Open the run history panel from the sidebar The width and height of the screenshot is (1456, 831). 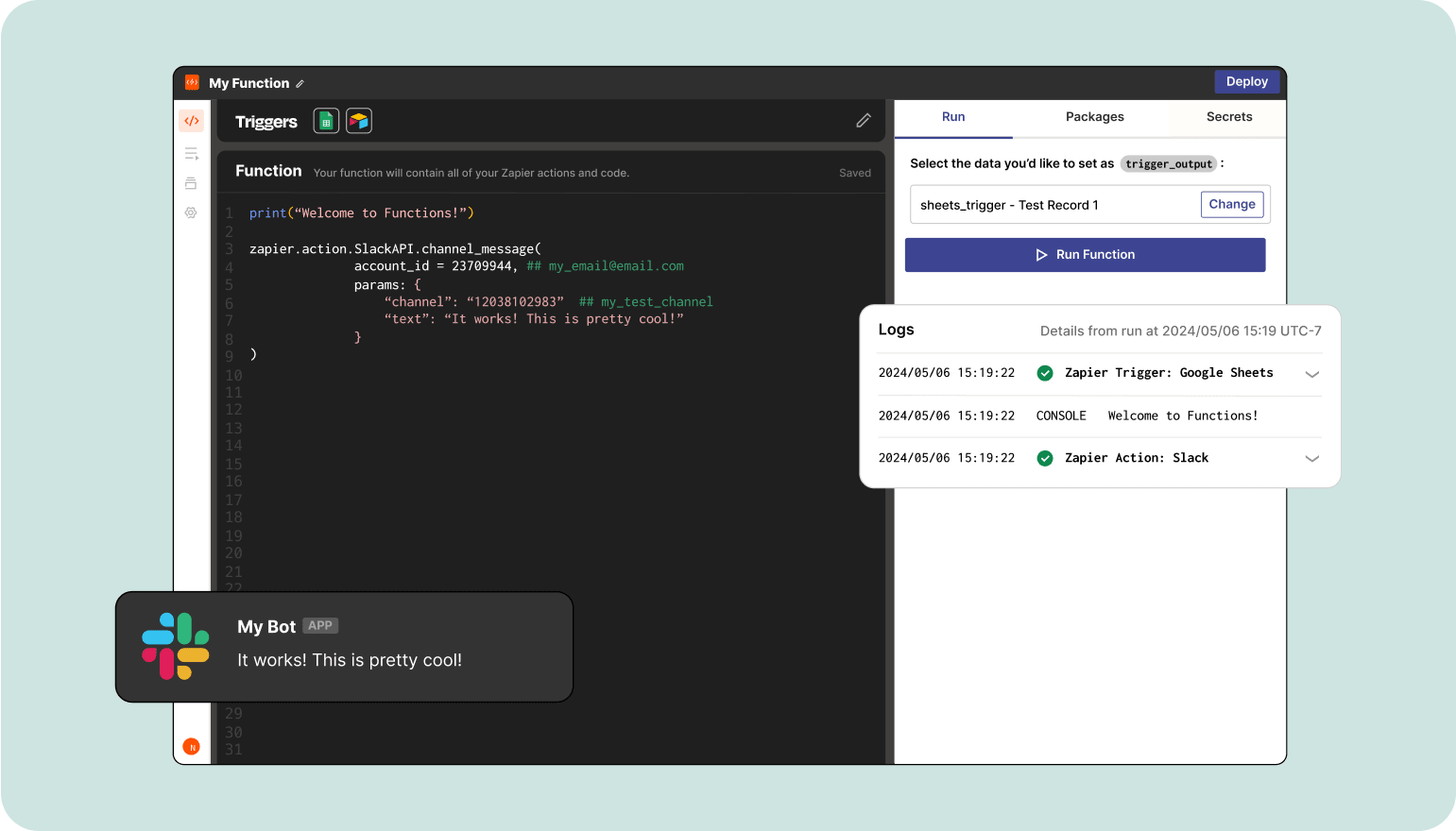tap(191, 153)
